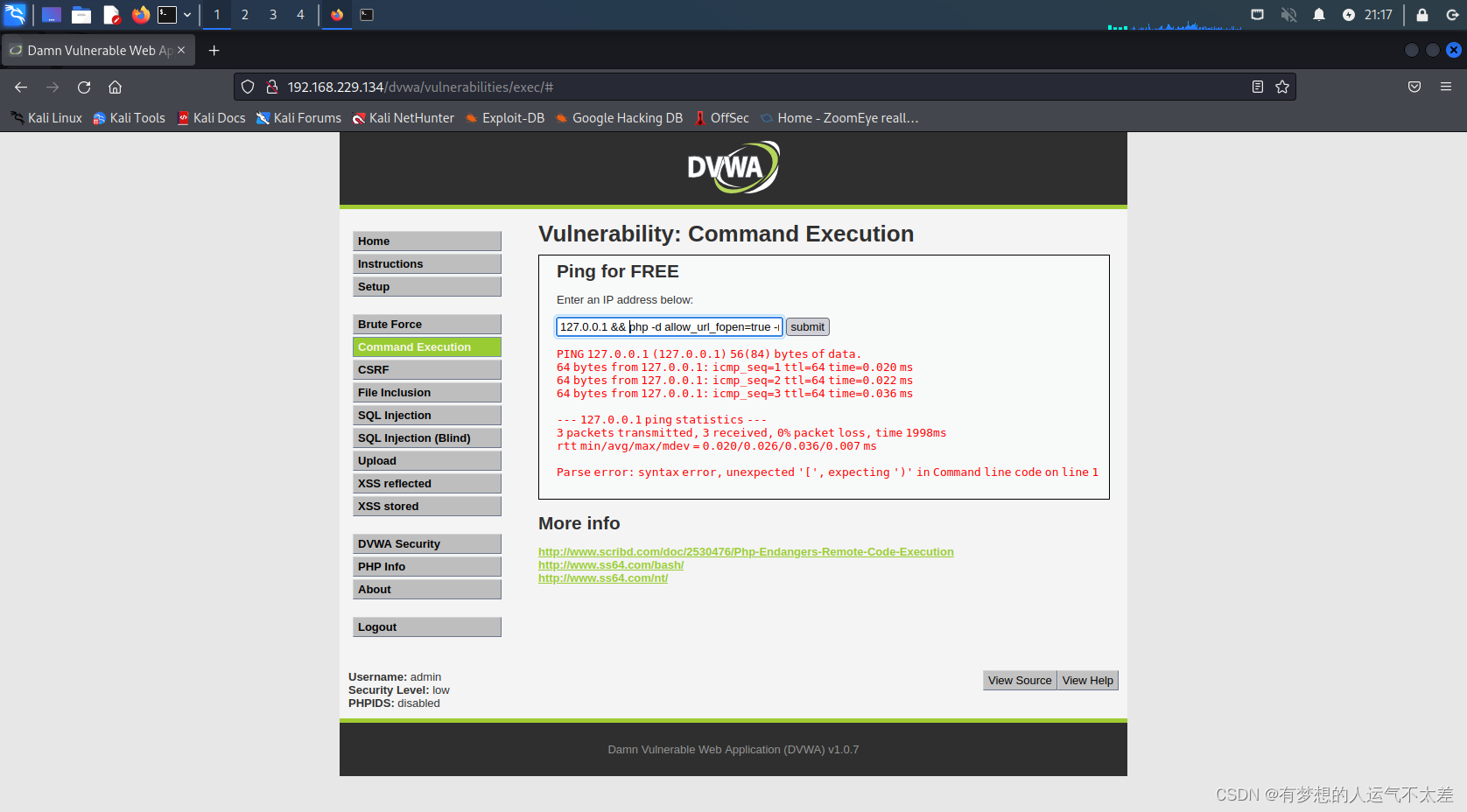Open a new browser tab
The image size is (1467, 812).
[214, 50]
